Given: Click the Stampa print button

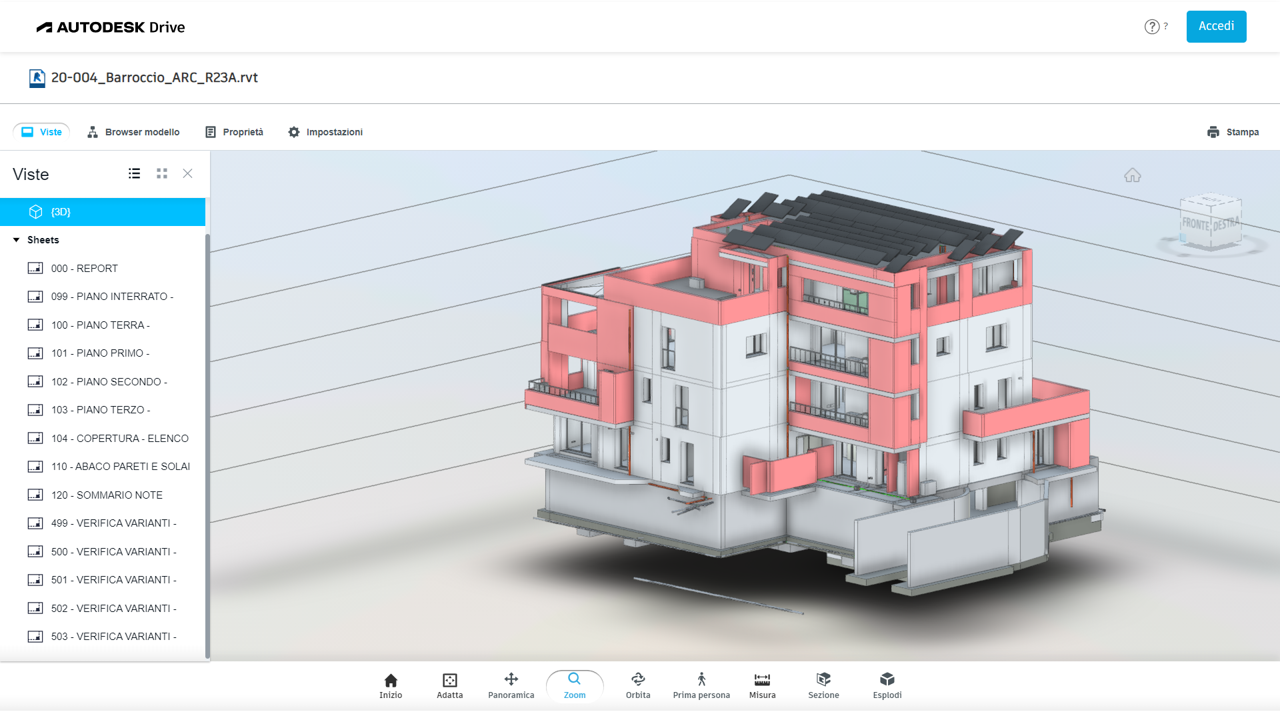Looking at the screenshot, I should (1232, 132).
